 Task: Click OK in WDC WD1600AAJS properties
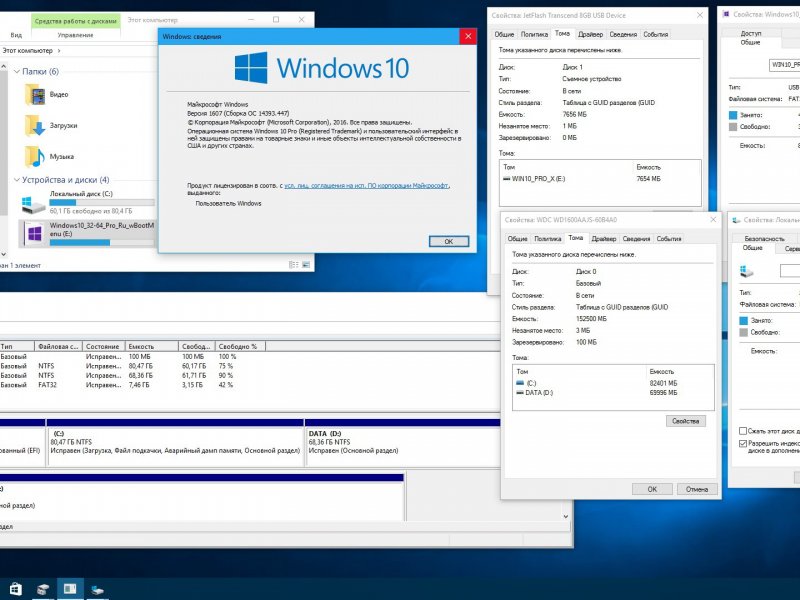[x=652, y=489]
